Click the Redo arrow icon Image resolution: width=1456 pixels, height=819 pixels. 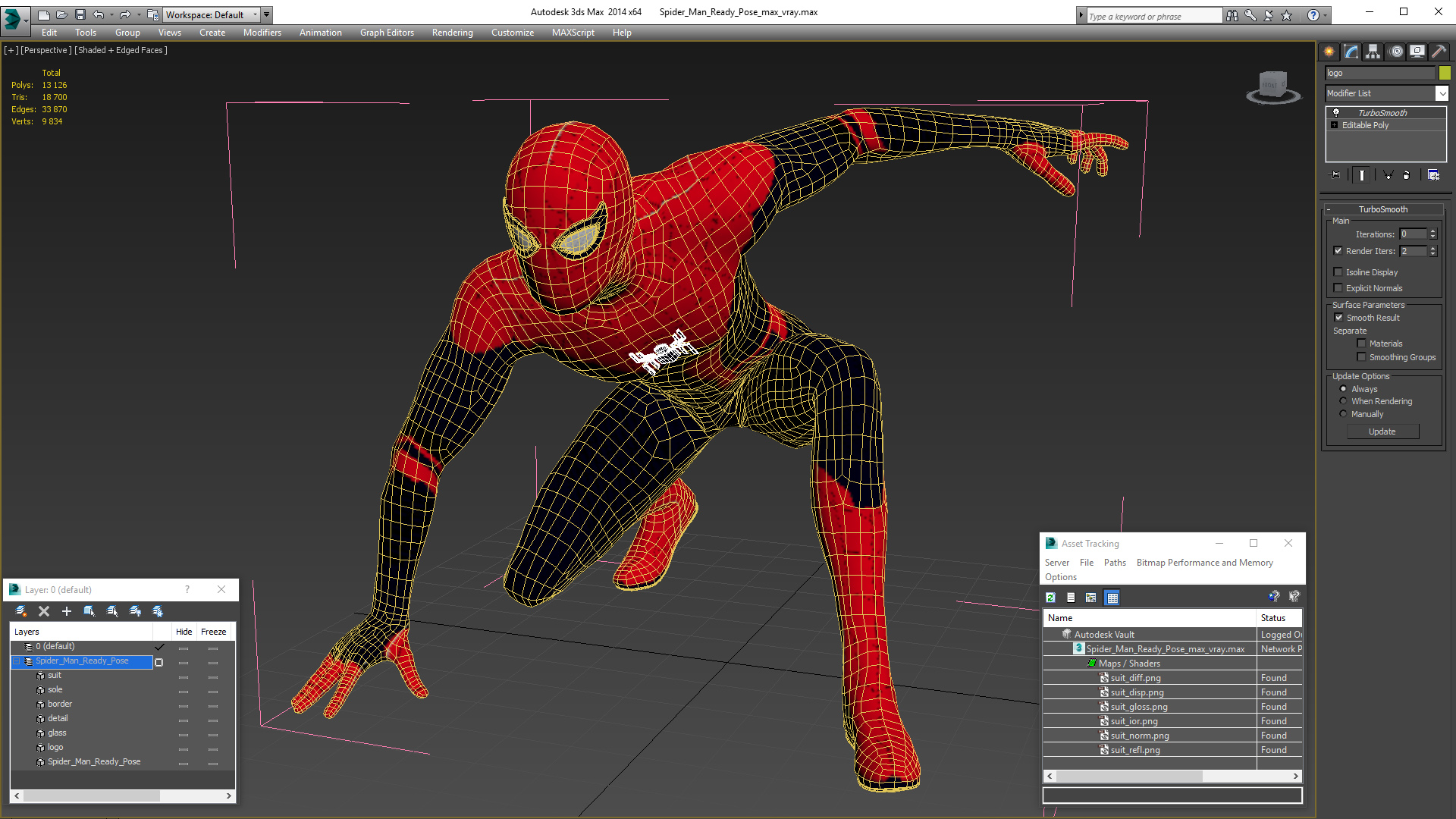[125, 14]
